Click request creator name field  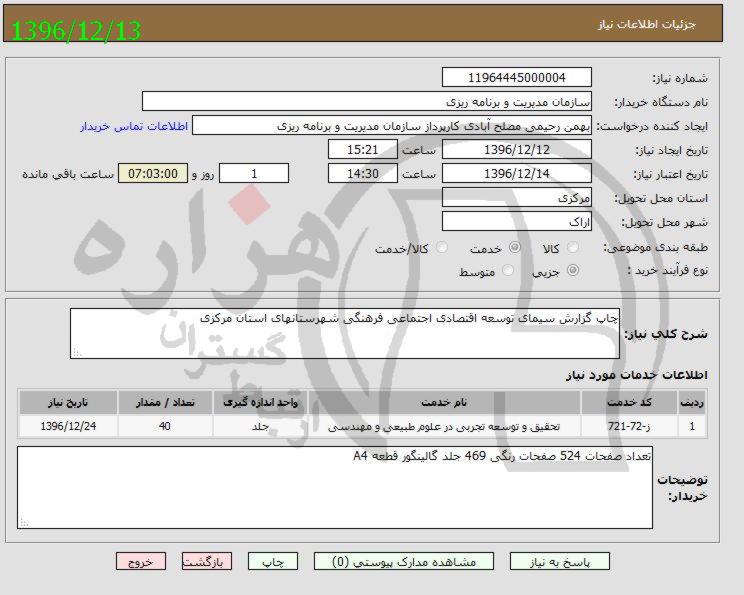pyautogui.click(x=392, y=126)
